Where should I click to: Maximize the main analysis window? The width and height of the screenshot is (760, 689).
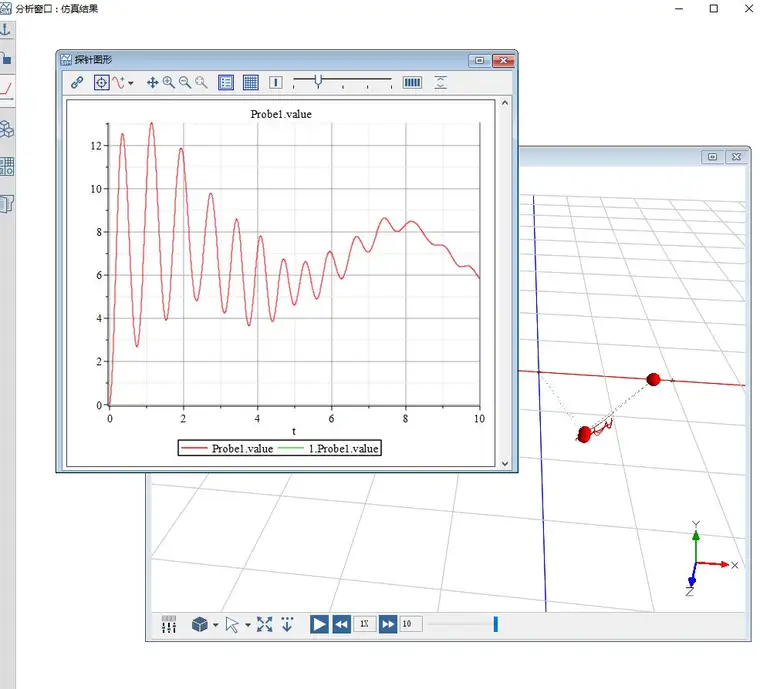(x=713, y=8)
